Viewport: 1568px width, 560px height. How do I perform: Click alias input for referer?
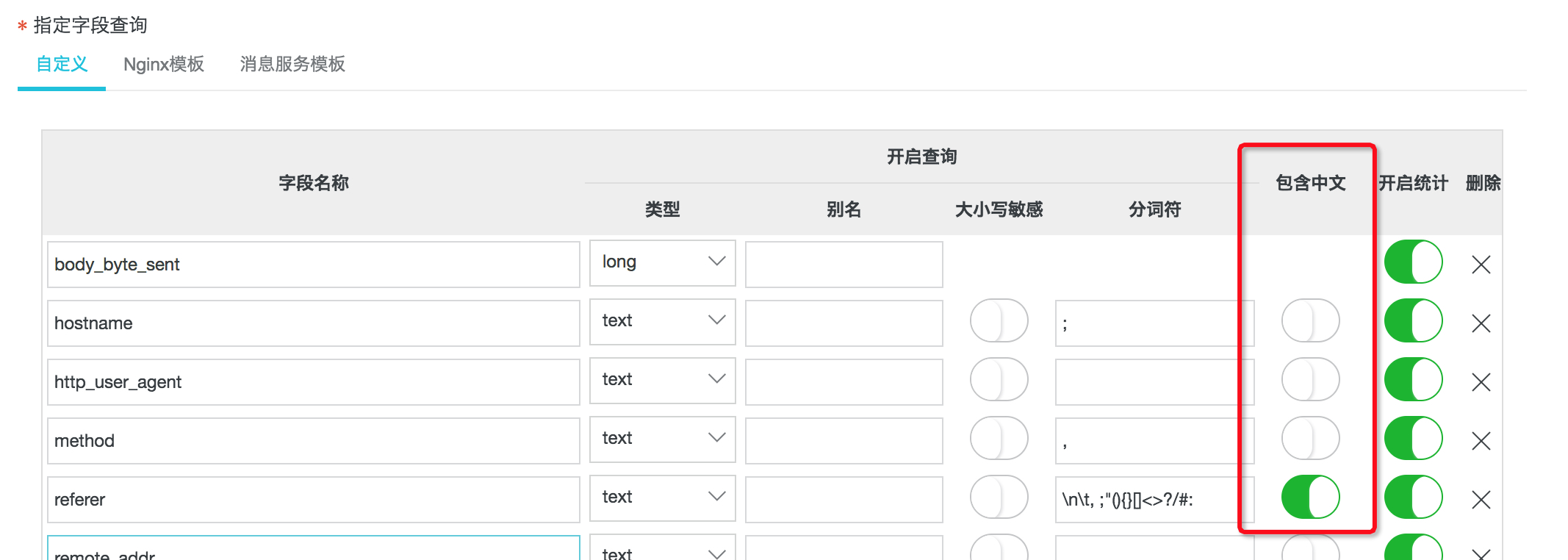point(844,500)
